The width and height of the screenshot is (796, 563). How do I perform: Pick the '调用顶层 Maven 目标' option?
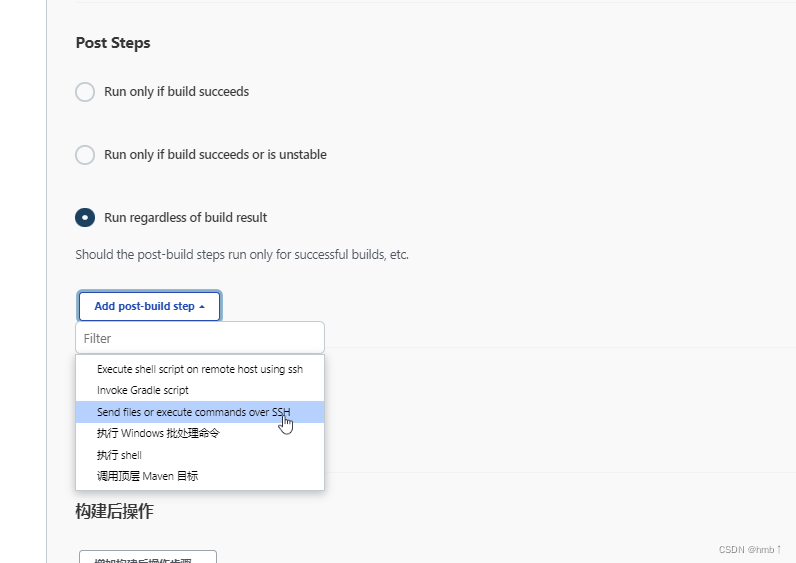200,476
